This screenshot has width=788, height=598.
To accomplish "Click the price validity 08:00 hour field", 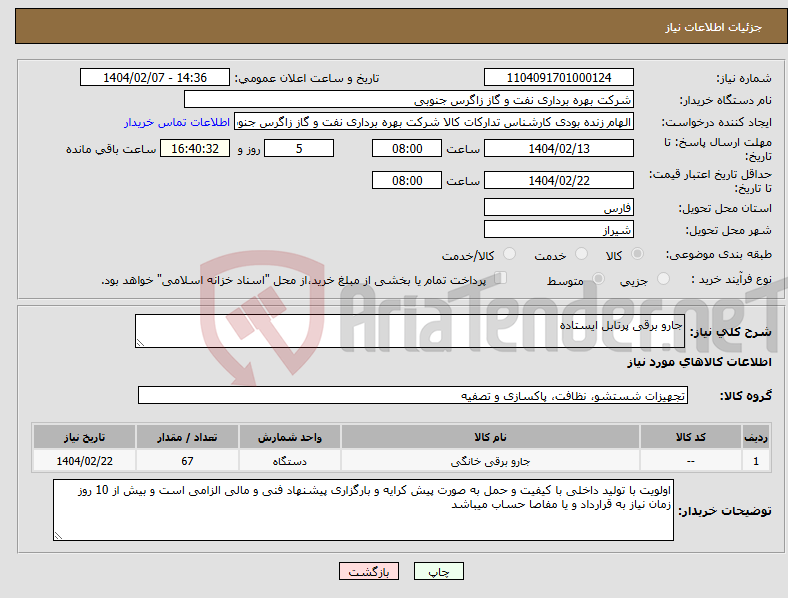I will (407, 180).
